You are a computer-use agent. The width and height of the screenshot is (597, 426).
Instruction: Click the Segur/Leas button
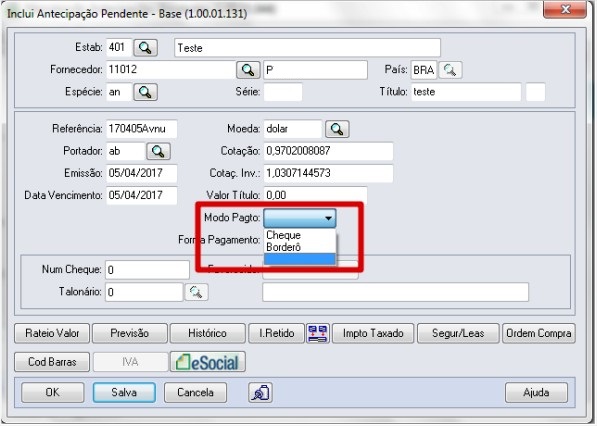[458, 333]
